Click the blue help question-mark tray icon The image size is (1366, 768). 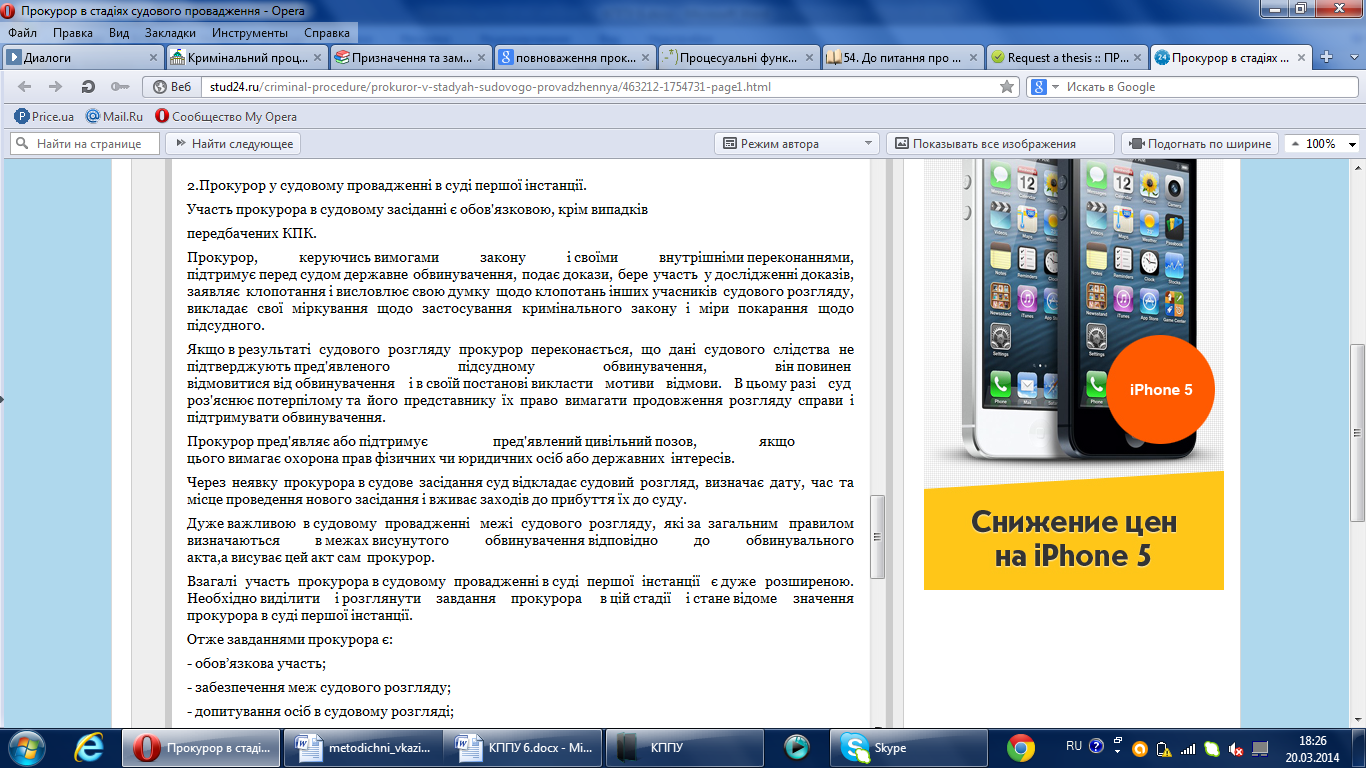coord(1097,747)
